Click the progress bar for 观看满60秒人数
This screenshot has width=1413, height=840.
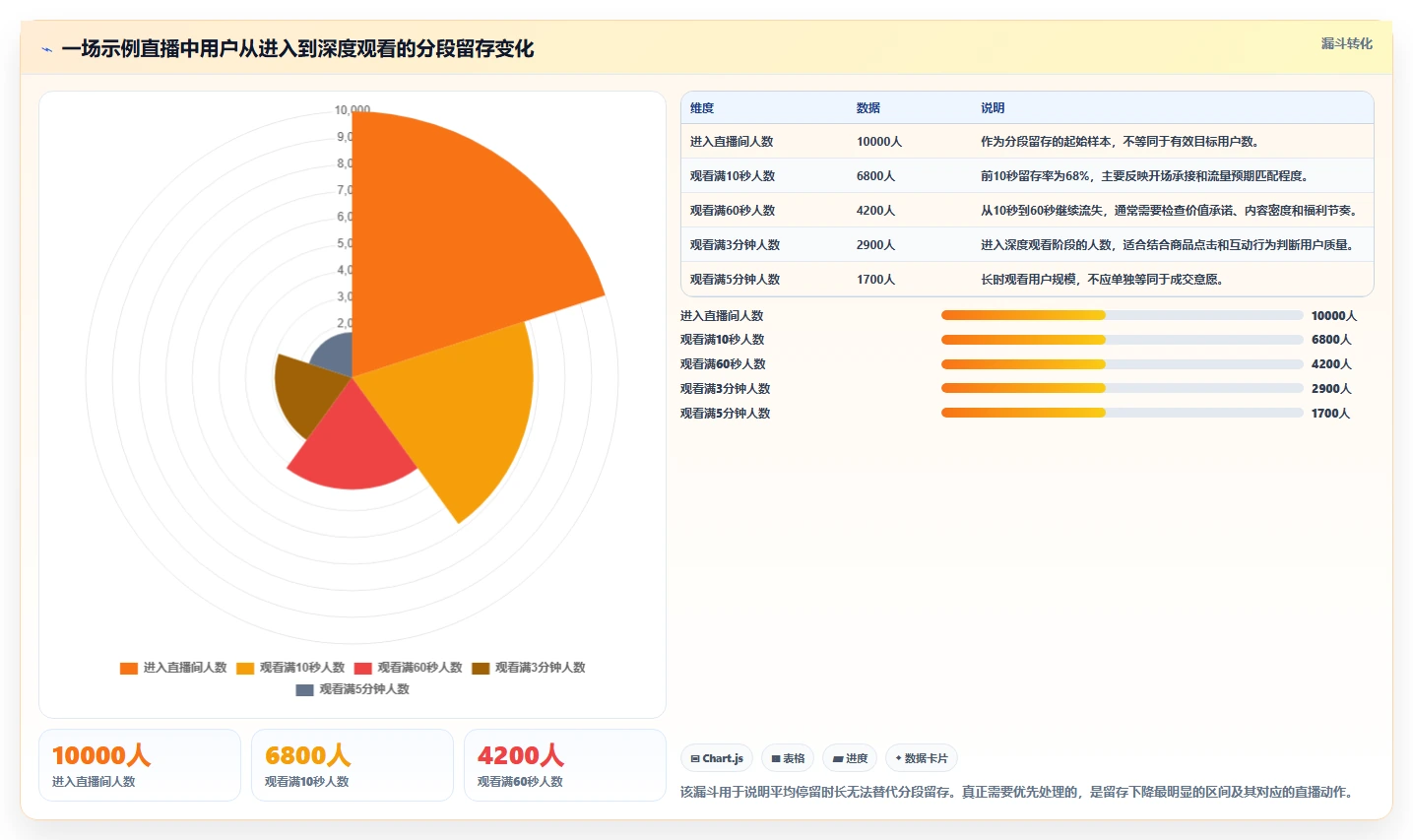1123,364
